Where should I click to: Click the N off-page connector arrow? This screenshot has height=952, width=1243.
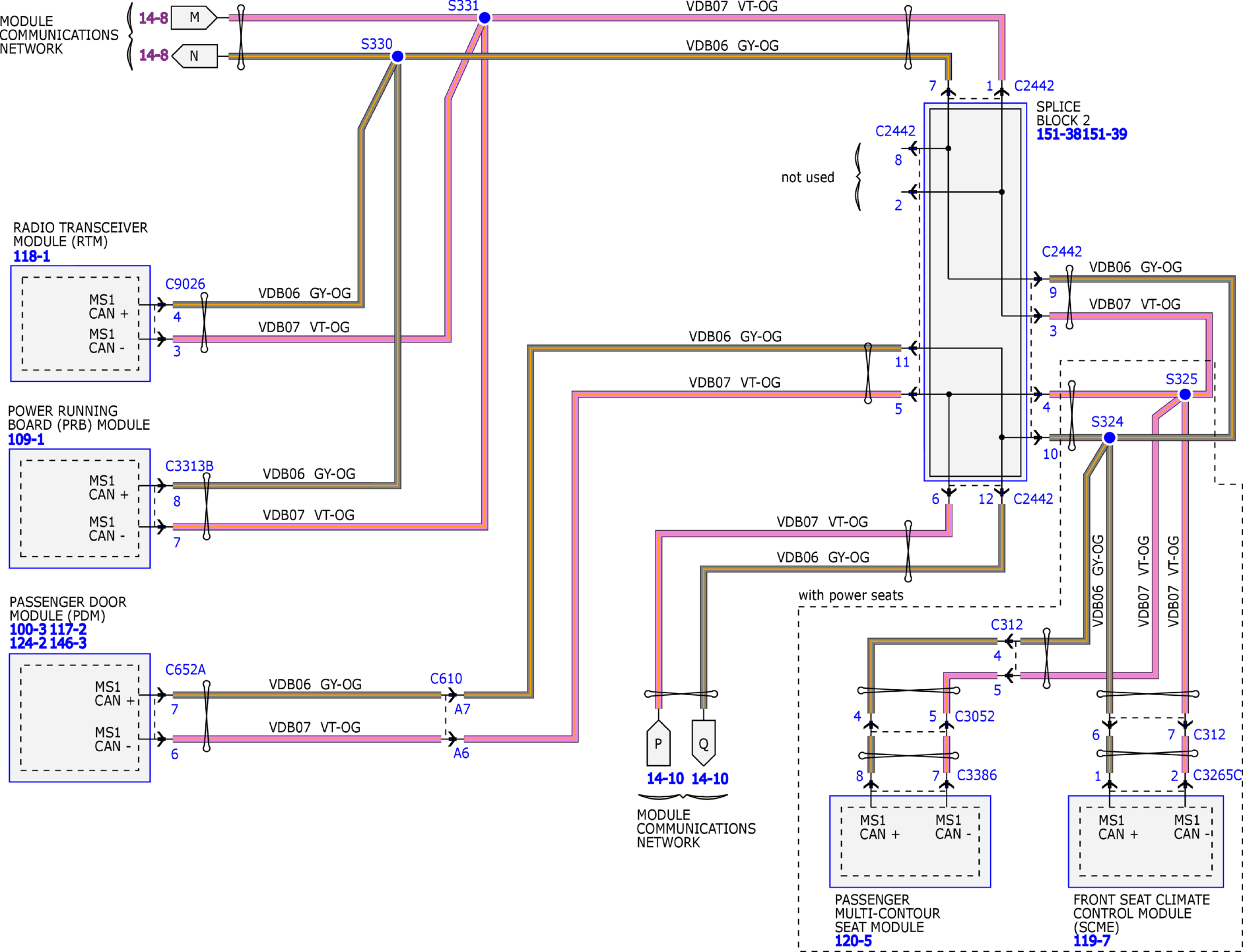(195, 56)
